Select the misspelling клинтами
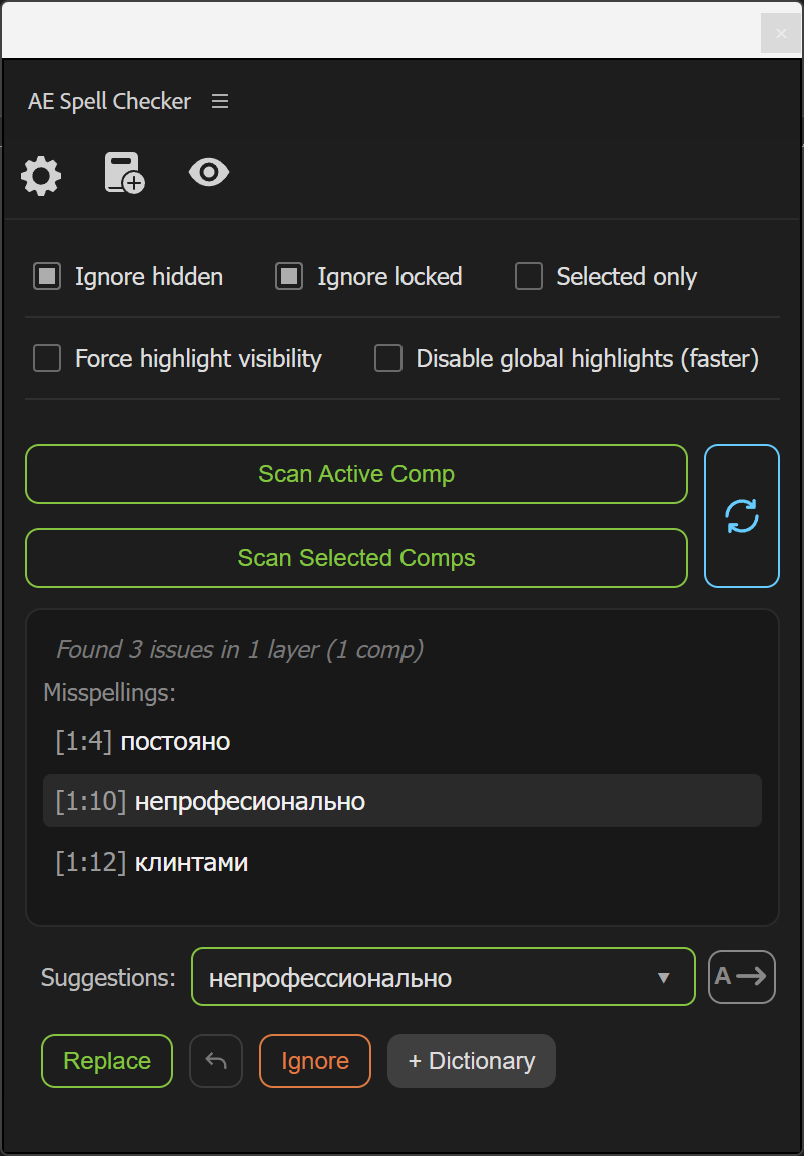804x1156 pixels. (402, 862)
